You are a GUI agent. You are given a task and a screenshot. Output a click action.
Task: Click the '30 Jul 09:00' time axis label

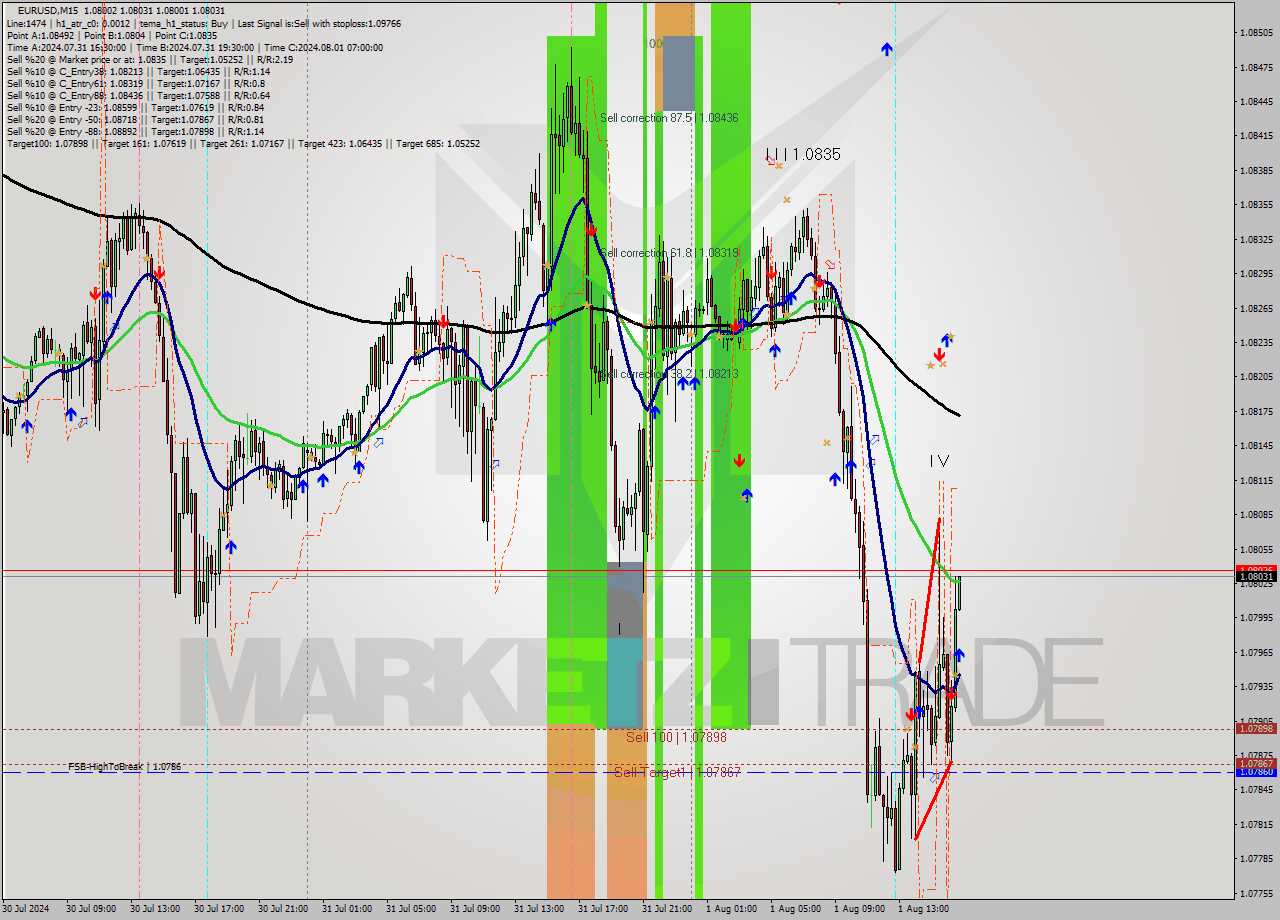click(x=91, y=909)
